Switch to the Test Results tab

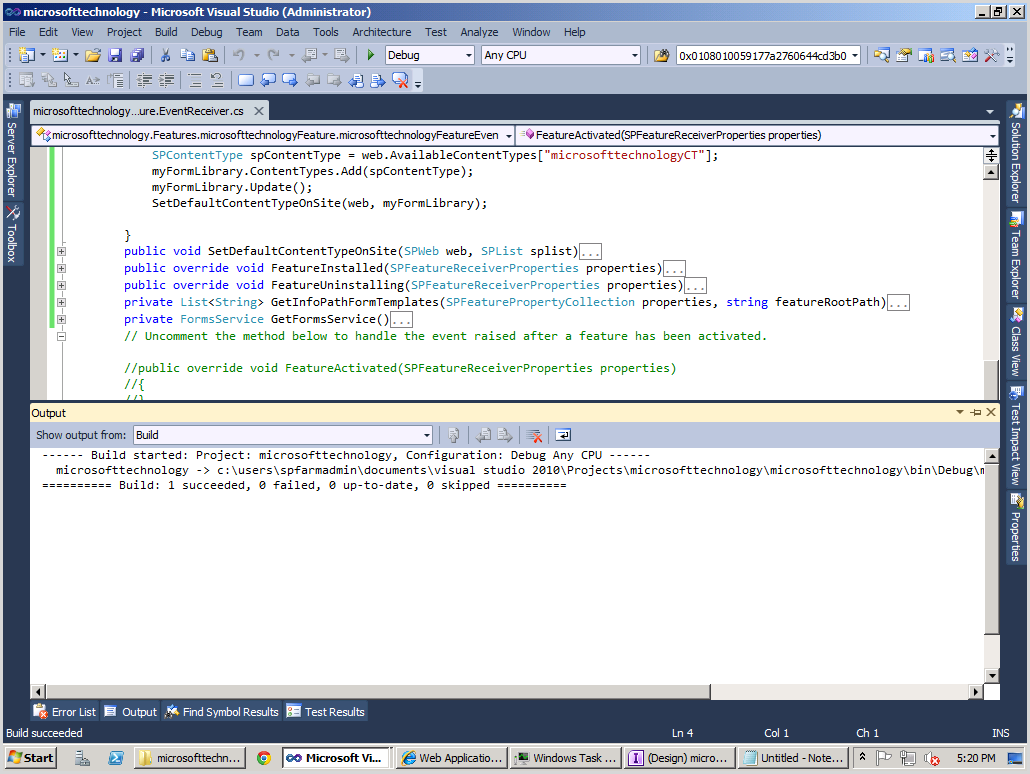point(326,712)
